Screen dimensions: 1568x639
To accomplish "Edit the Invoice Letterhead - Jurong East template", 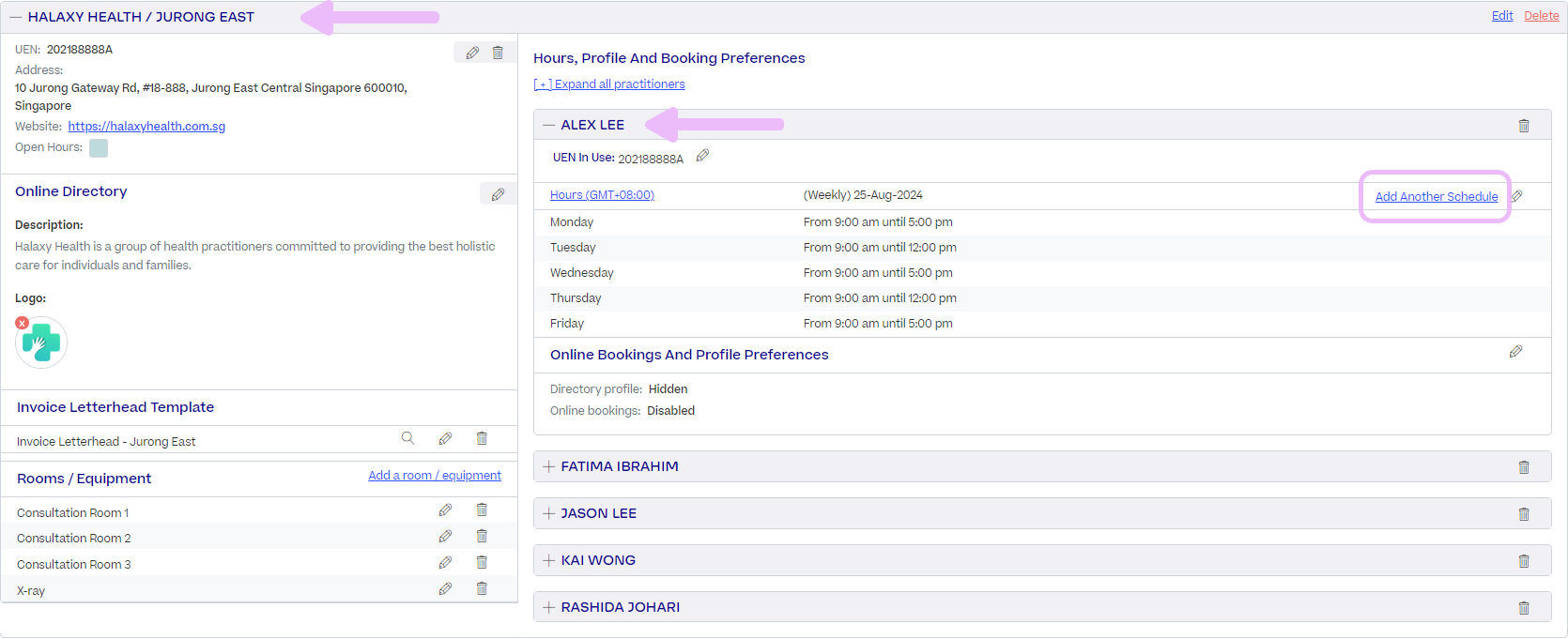I will pos(445,438).
